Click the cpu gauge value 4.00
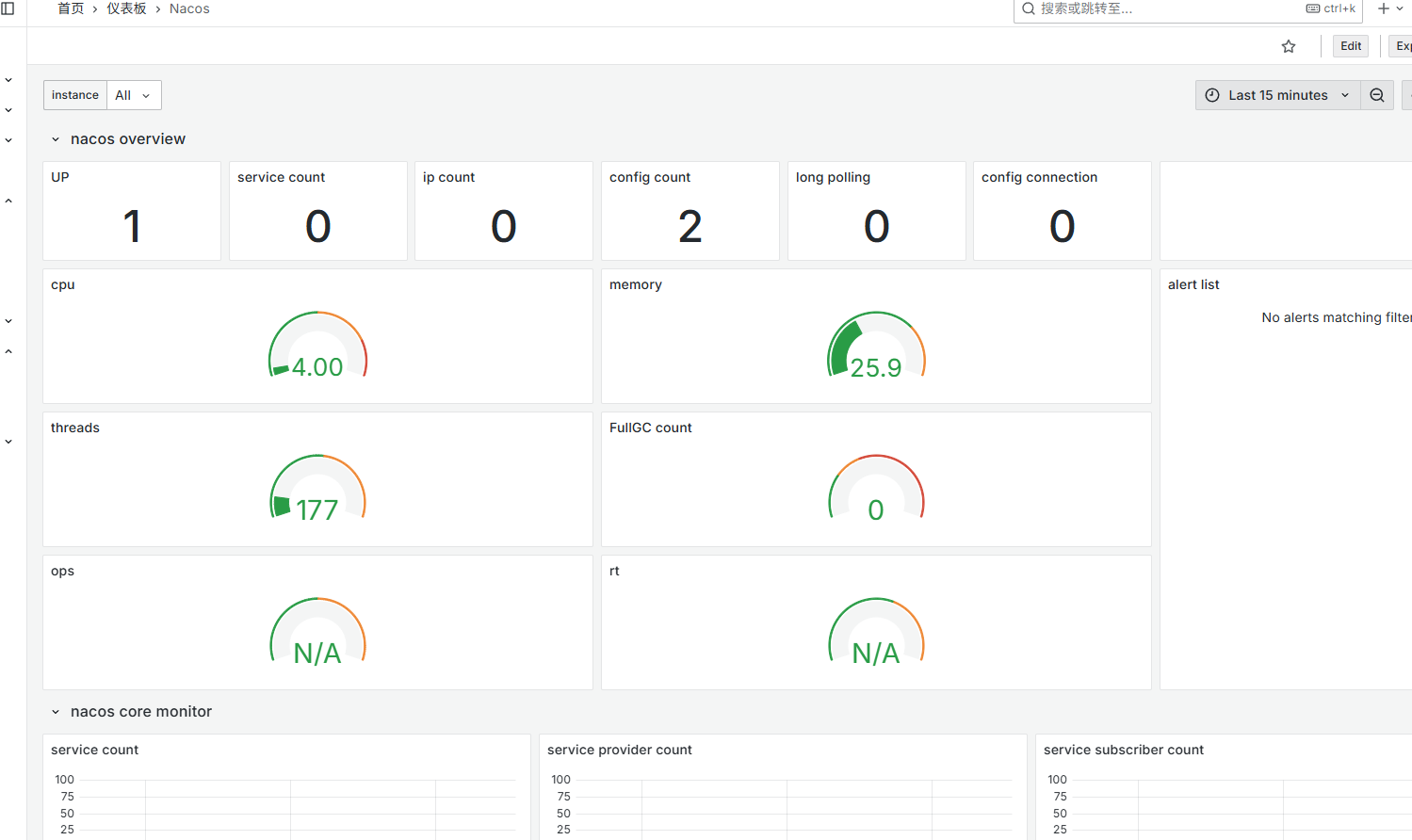Image resolution: width=1412 pixels, height=840 pixels. (x=317, y=367)
